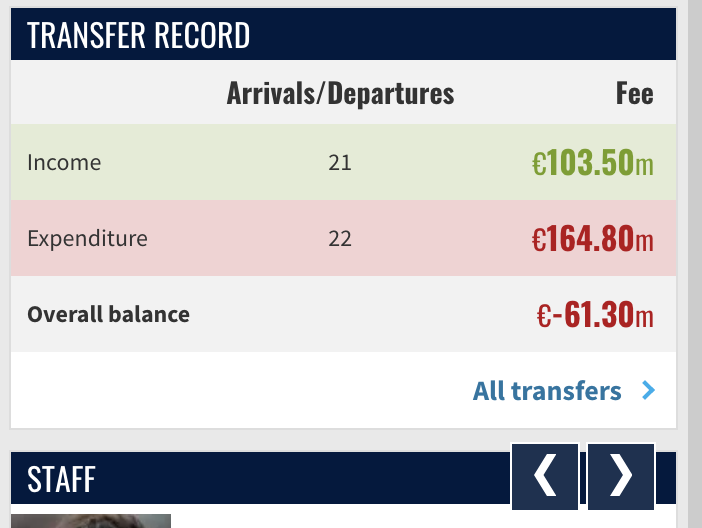Click the €164.80m expenditure fee
This screenshot has width=702, height=528.
point(592,238)
